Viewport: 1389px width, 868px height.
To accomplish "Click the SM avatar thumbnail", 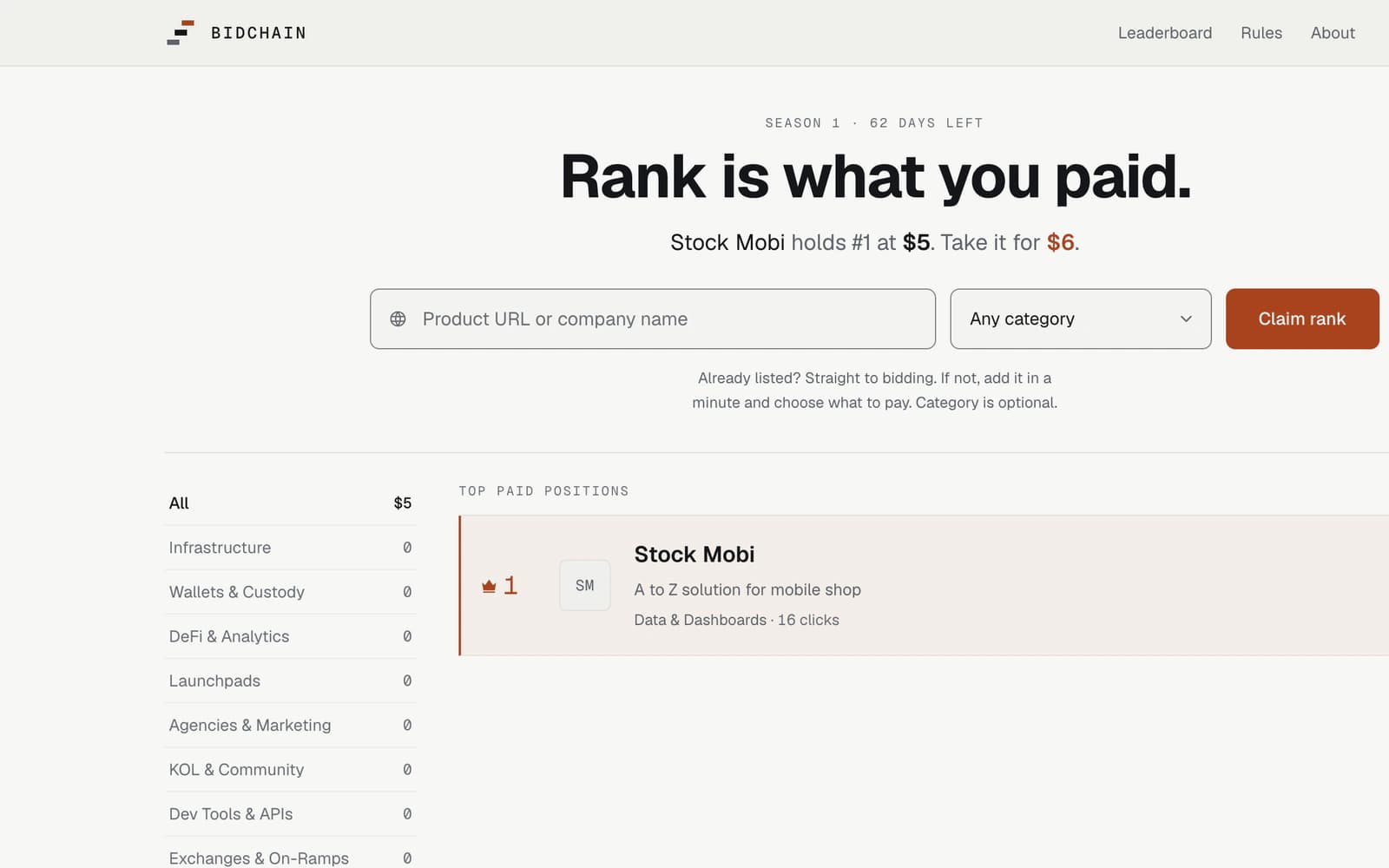I will (x=585, y=585).
